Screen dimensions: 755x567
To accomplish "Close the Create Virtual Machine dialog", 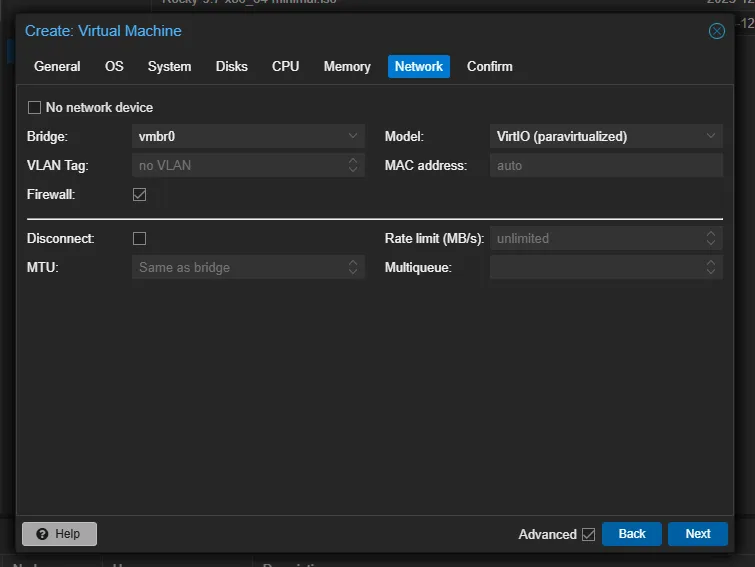I will (x=716, y=31).
